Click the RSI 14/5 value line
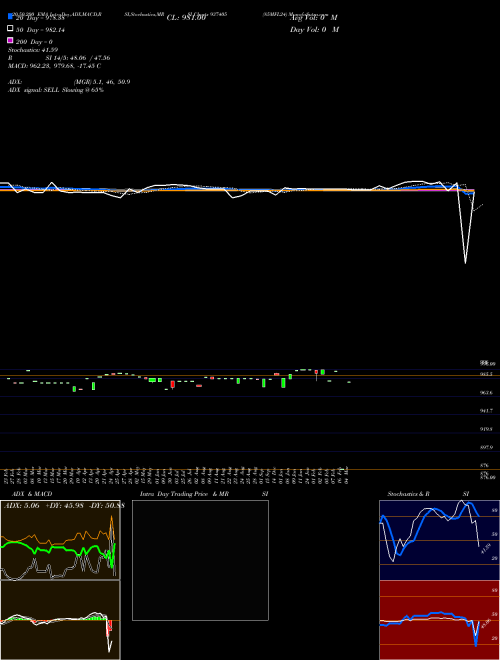The width and height of the screenshot is (500, 660). (59, 58)
